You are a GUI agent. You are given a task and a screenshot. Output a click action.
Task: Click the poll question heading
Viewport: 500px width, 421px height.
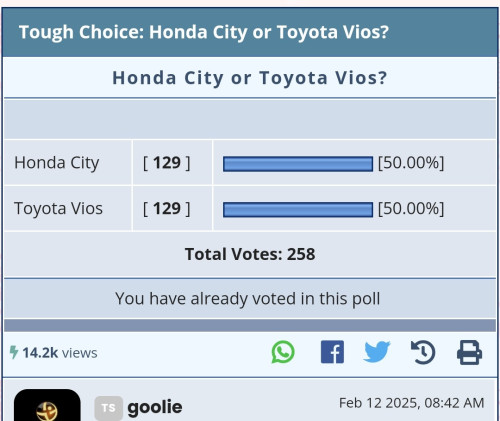[250, 78]
